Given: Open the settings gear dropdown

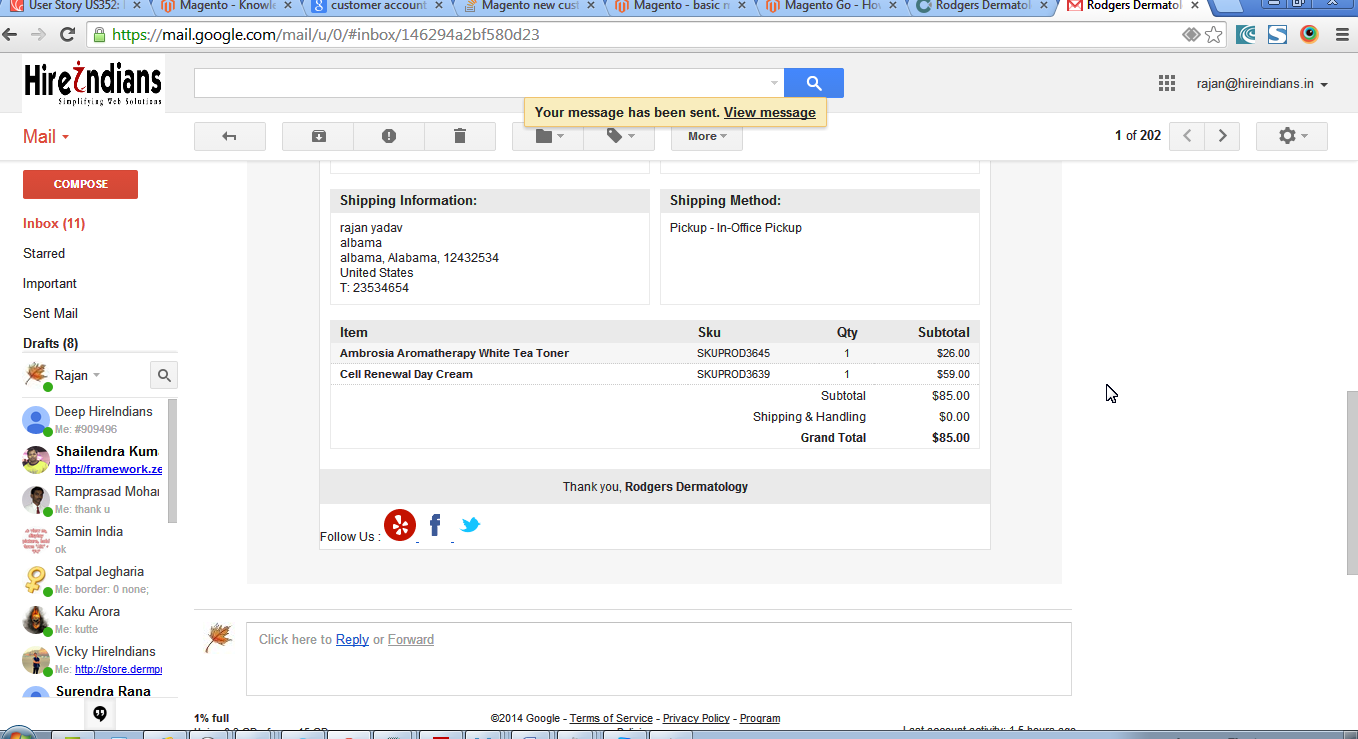Looking at the screenshot, I should pyautogui.click(x=1292, y=136).
